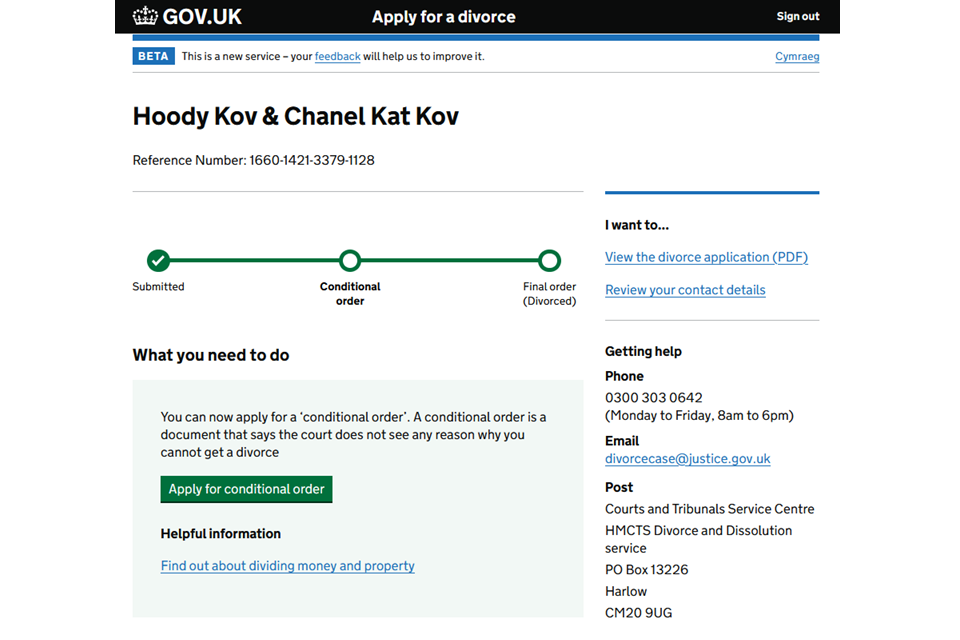Open Review your contact details link

[x=685, y=290]
